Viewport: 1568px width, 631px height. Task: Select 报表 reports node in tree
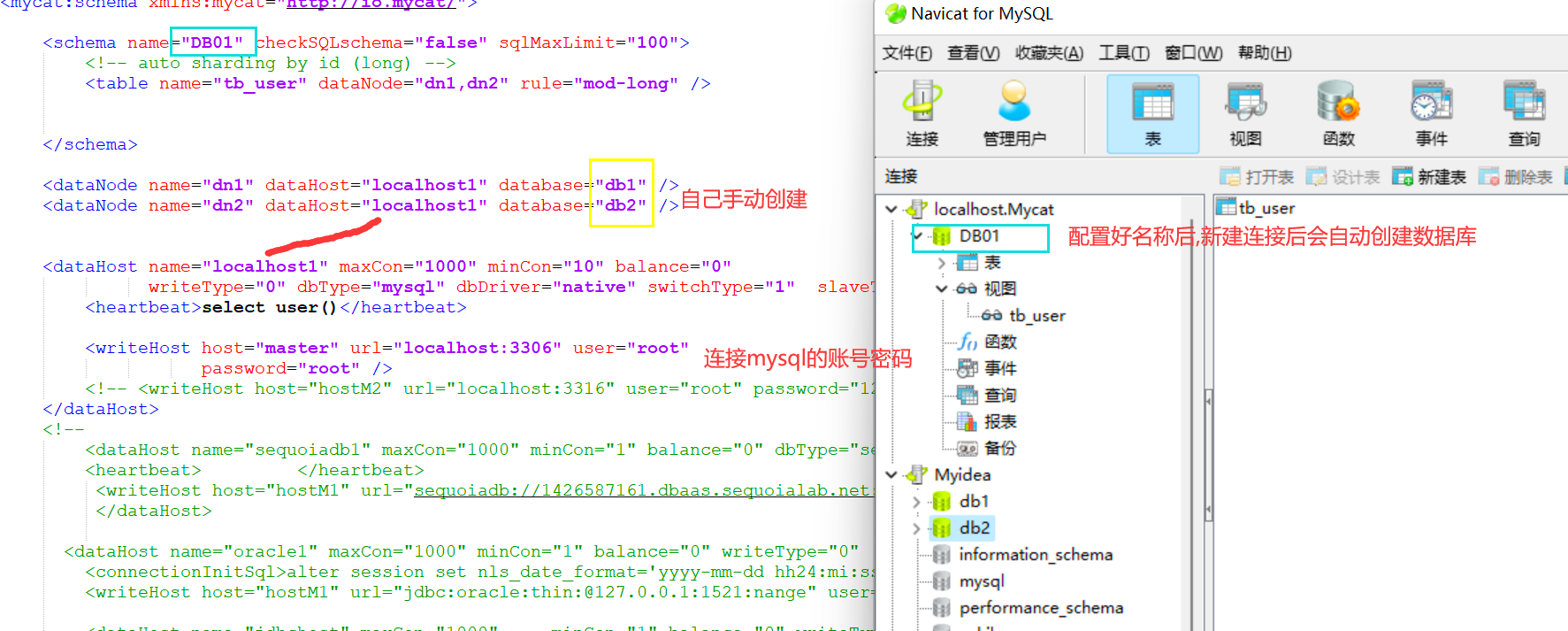pos(1000,421)
